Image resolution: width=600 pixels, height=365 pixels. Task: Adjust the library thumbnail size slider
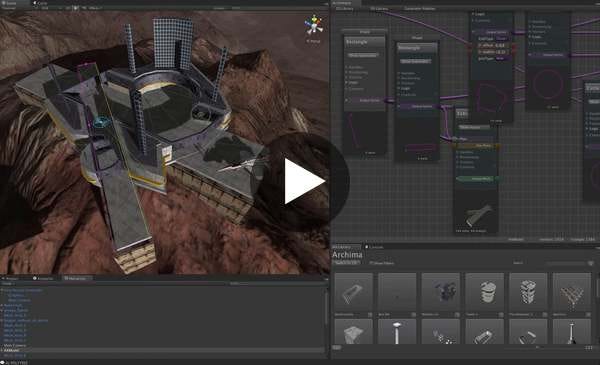click(536, 347)
